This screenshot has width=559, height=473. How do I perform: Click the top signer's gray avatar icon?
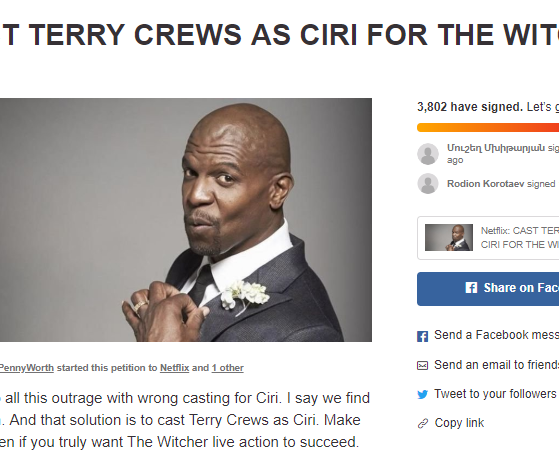[428, 154]
